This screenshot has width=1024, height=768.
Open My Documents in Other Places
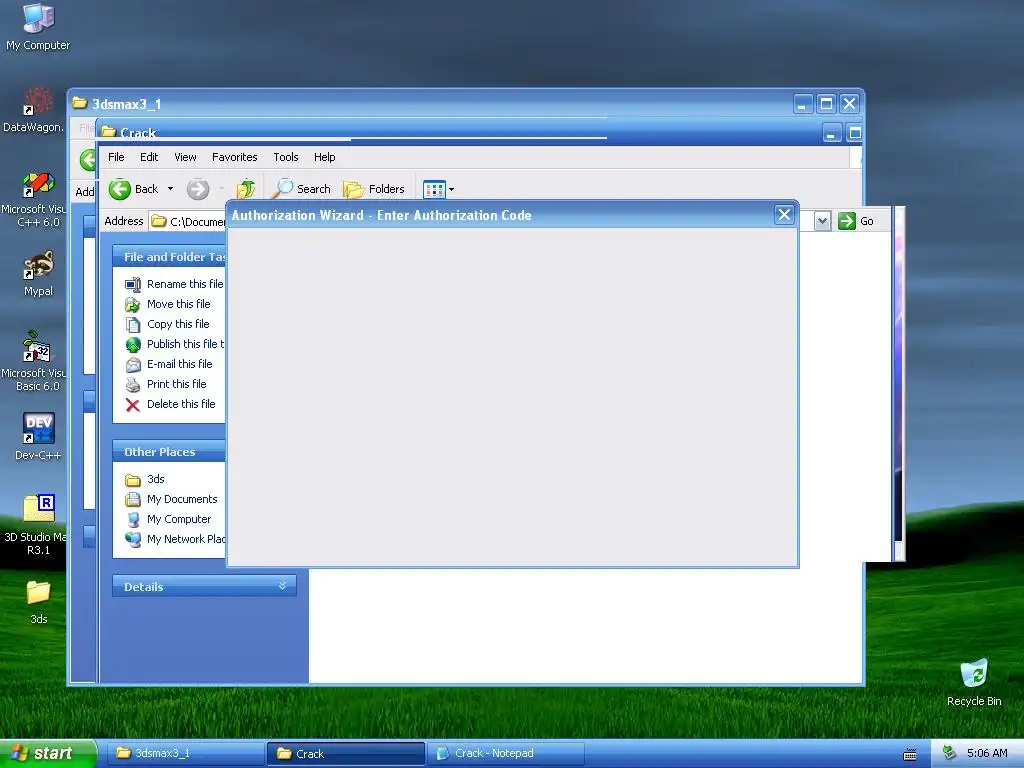(x=171, y=500)
